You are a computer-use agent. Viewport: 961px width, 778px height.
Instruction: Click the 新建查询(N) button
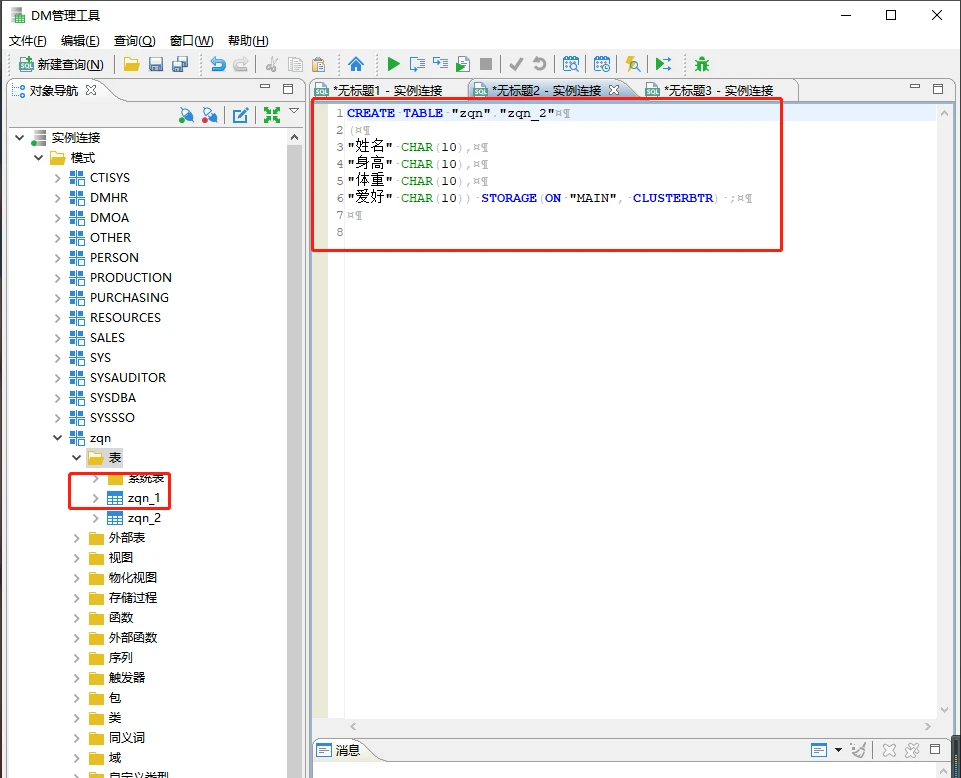click(x=62, y=64)
